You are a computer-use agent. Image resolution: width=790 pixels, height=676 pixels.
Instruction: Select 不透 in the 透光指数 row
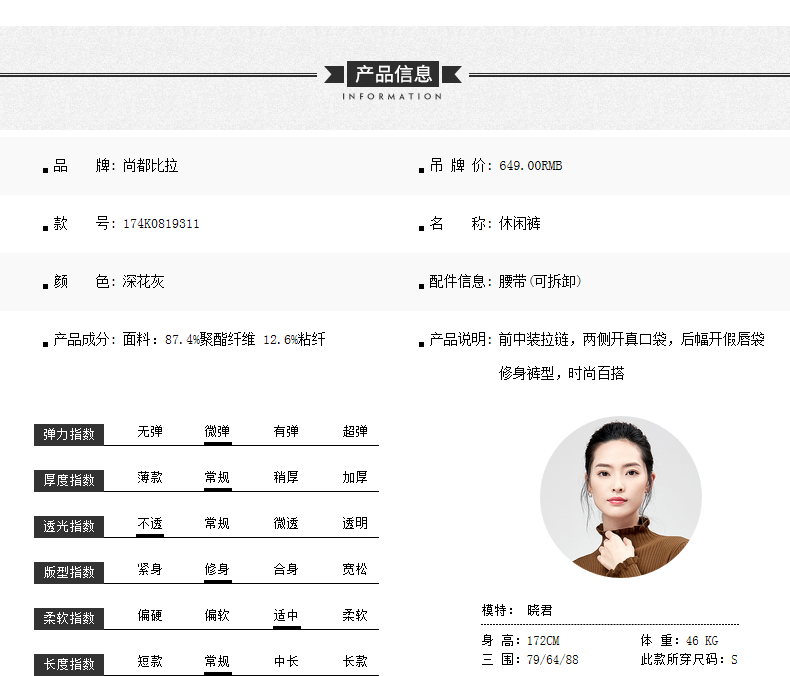150,524
